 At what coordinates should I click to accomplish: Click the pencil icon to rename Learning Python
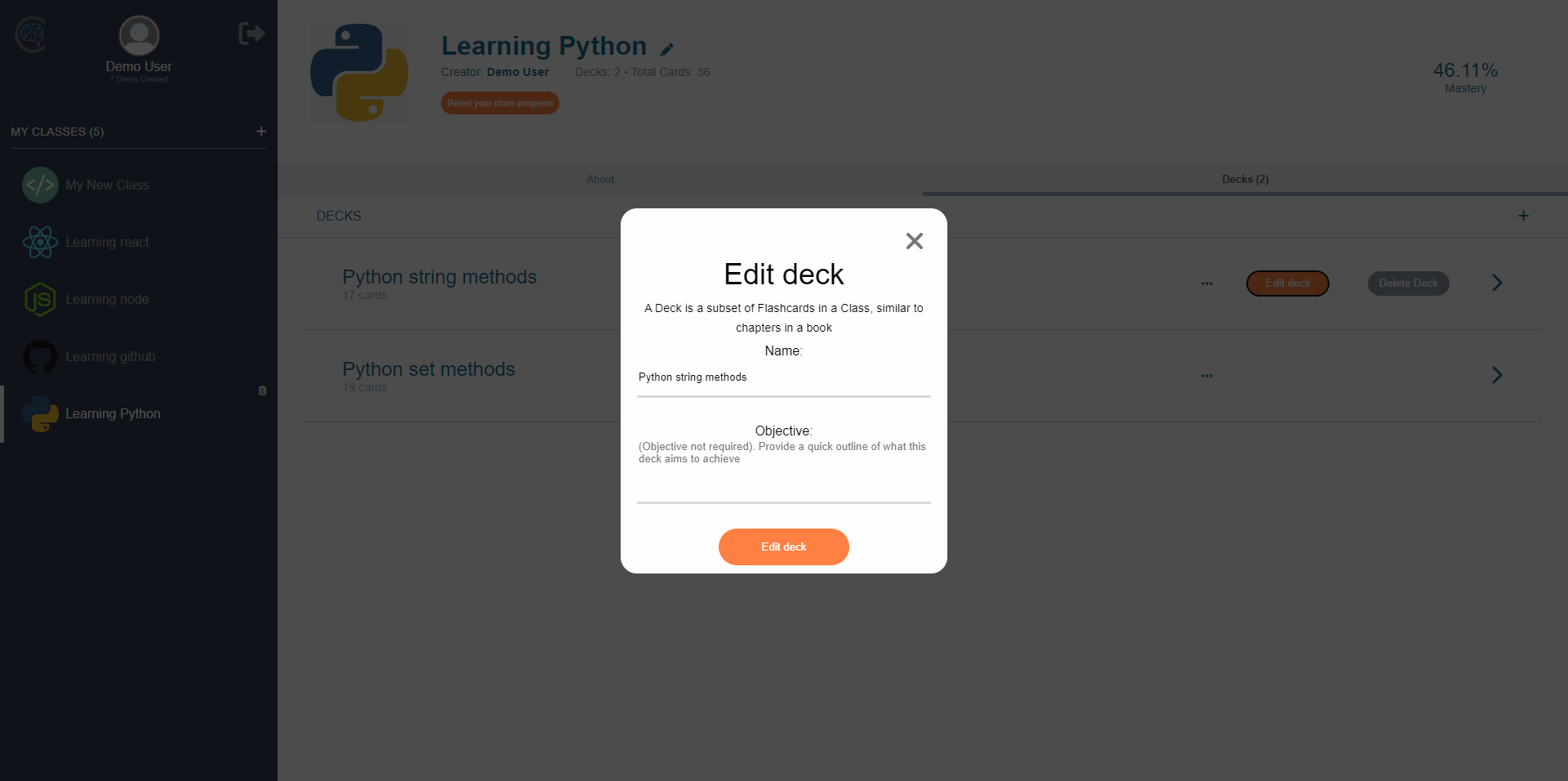tap(668, 49)
